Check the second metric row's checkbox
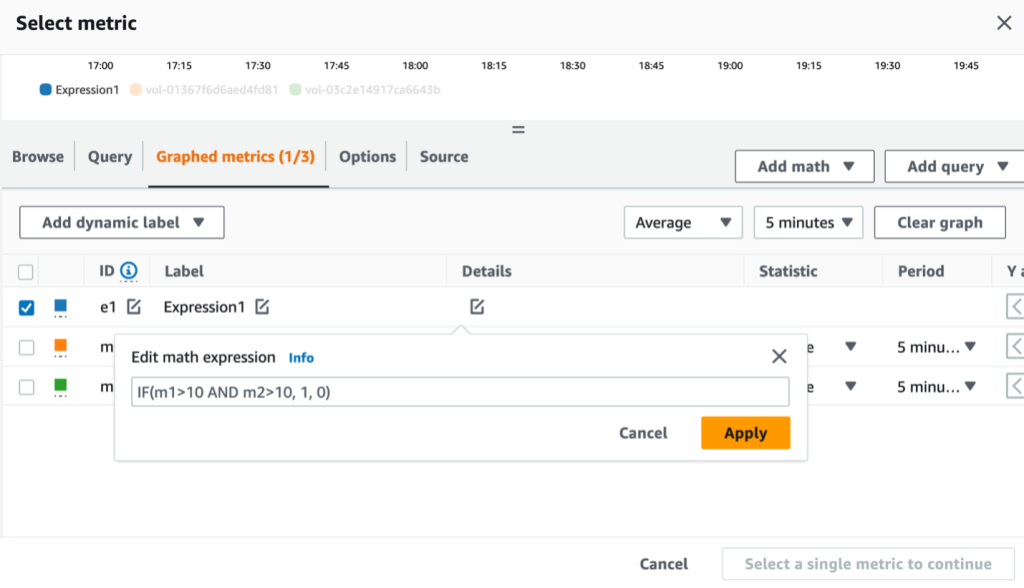Screen dimensions: 1024x588 coord(25,347)
